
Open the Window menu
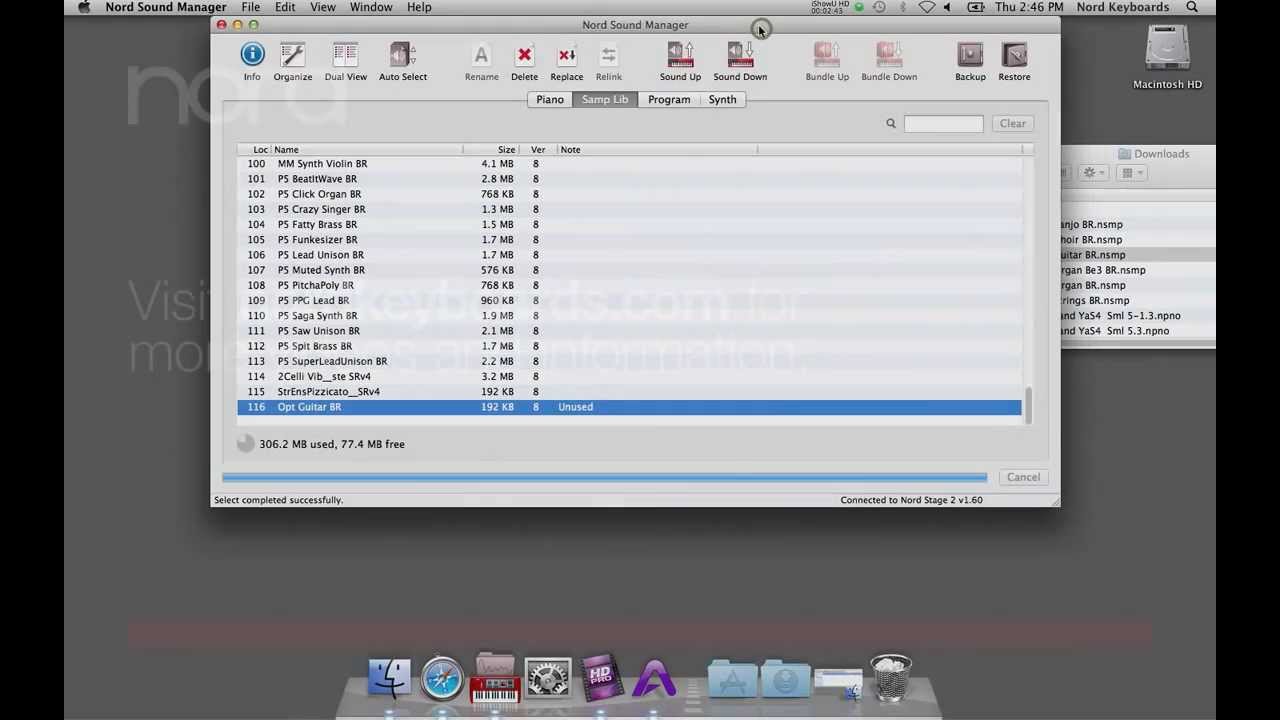(x=371, y=7)
